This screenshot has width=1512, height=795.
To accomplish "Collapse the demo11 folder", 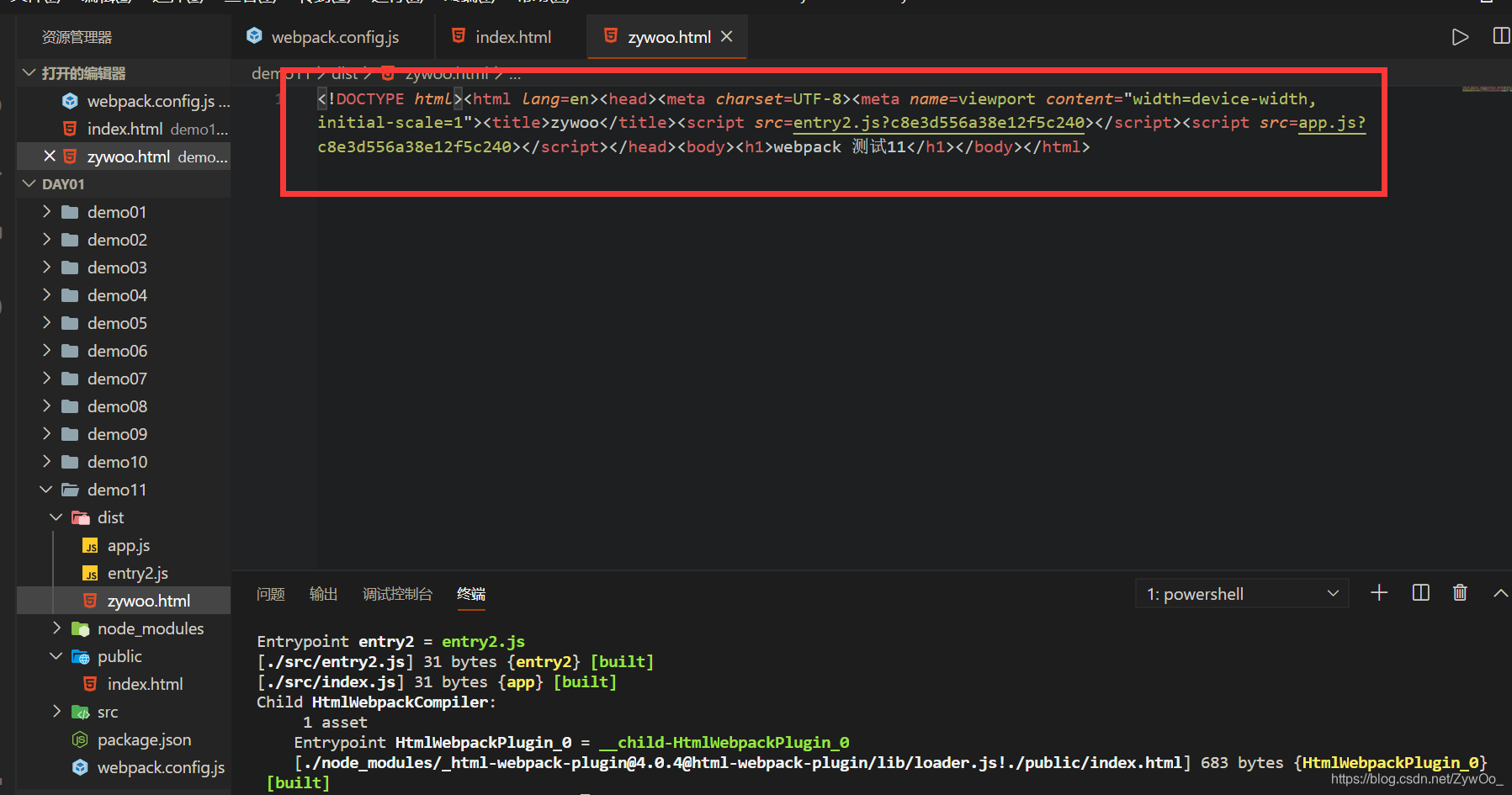I will point(46,490).
